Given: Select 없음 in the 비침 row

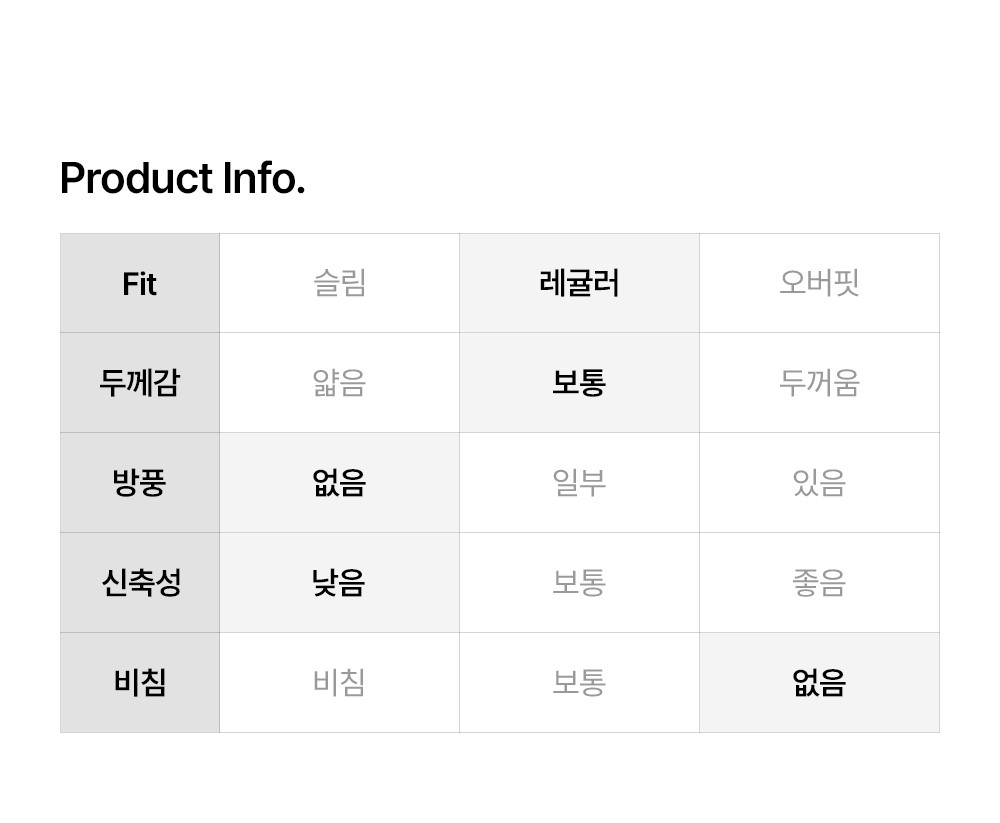Looking at the screenshot, I should coord(819,683).
